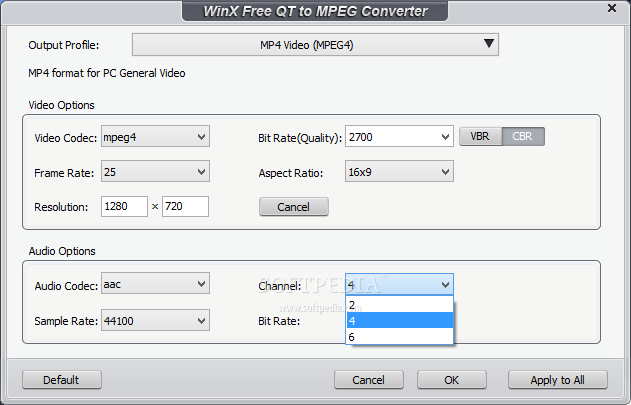Click the Default button
Screen dimensions: 631x405
tap(62, 380)
